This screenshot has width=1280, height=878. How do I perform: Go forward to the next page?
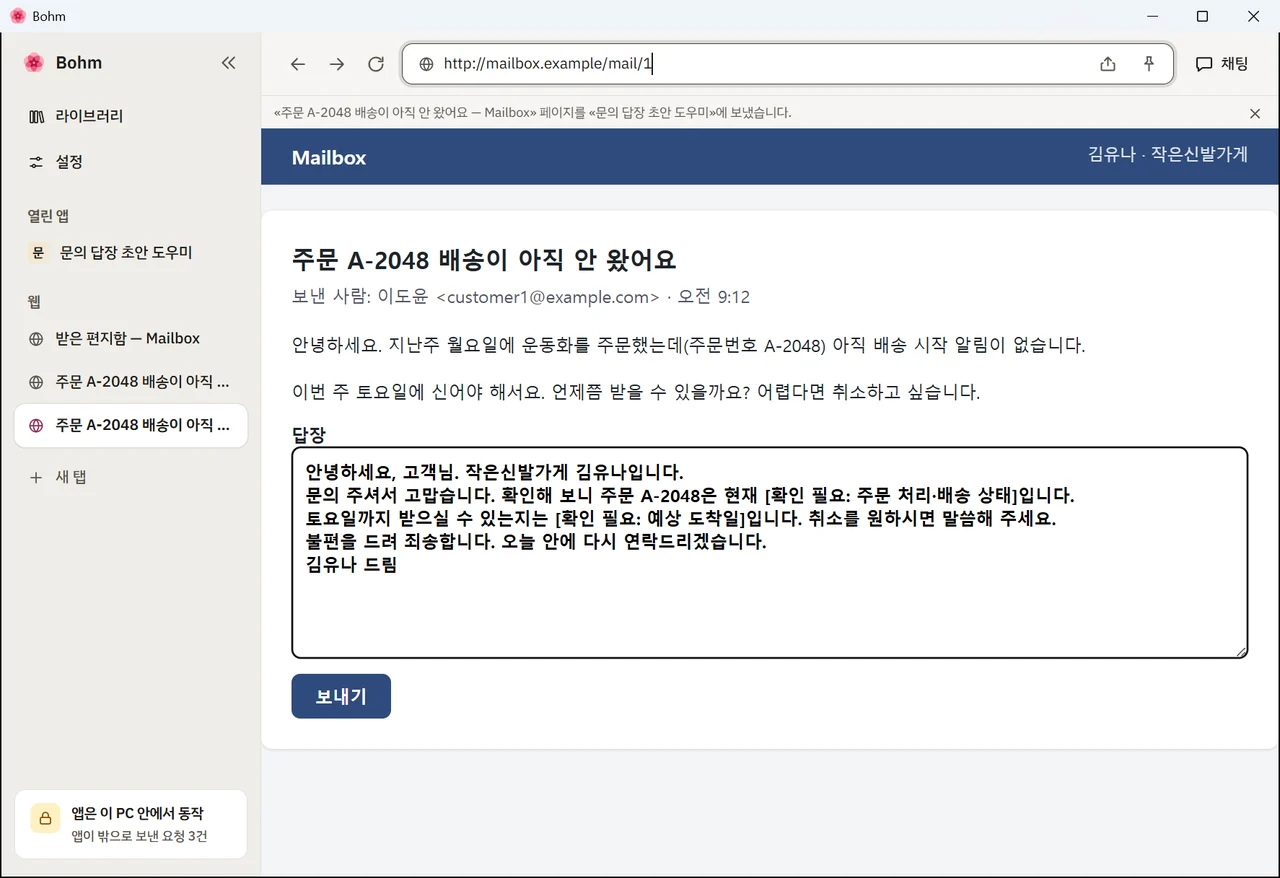click(337, 64)
